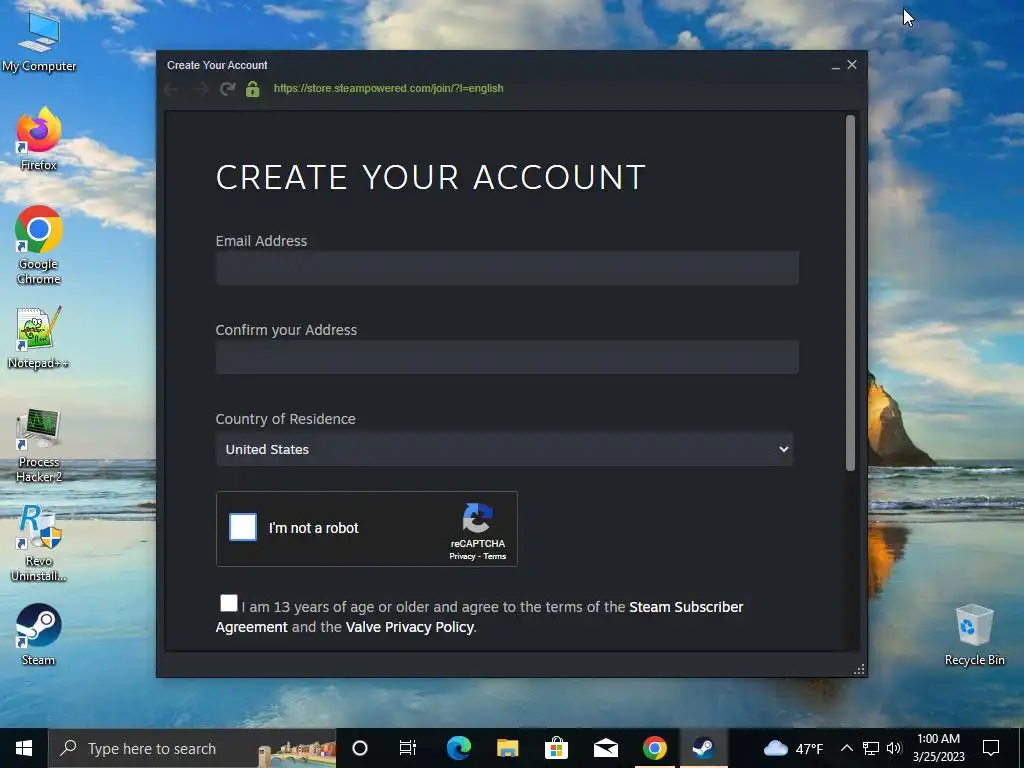Select My Computer desktop icon
This screenshot has width=1024, height=768.
click(39, 42)
